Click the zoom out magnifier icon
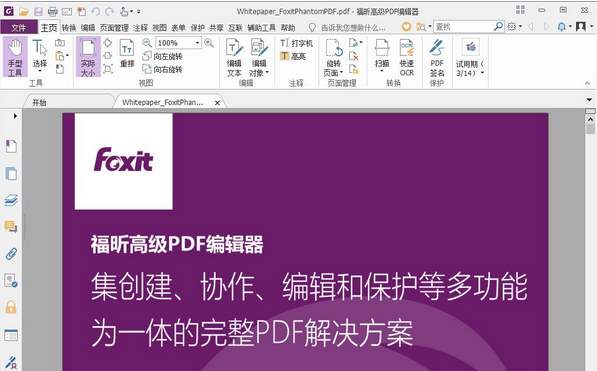The image size is (597, 371). 147,43
